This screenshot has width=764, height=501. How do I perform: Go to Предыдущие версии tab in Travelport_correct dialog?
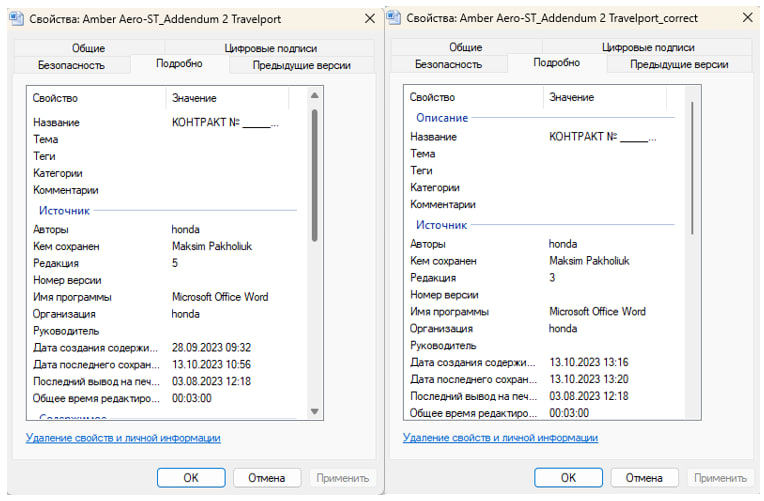point(678,64)
